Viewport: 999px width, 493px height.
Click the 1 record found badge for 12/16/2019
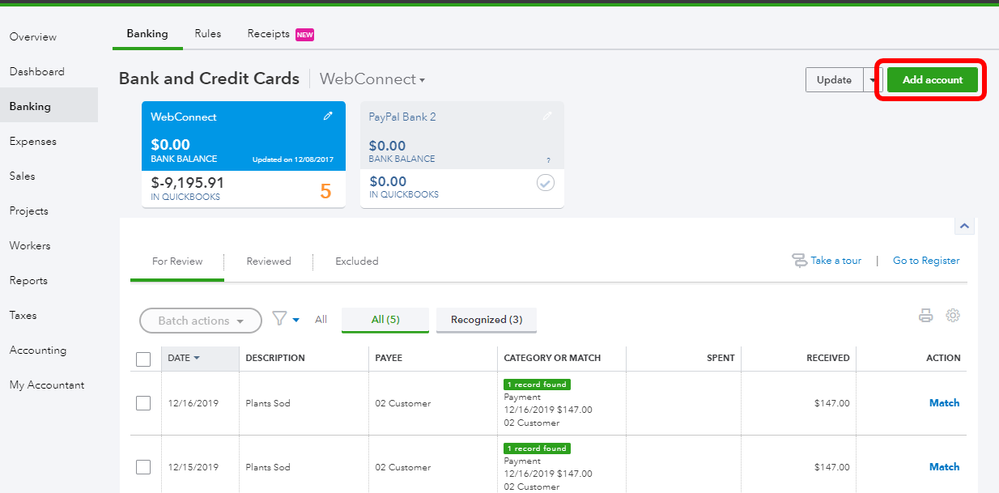pyautogui.click(x=537, y=385)
